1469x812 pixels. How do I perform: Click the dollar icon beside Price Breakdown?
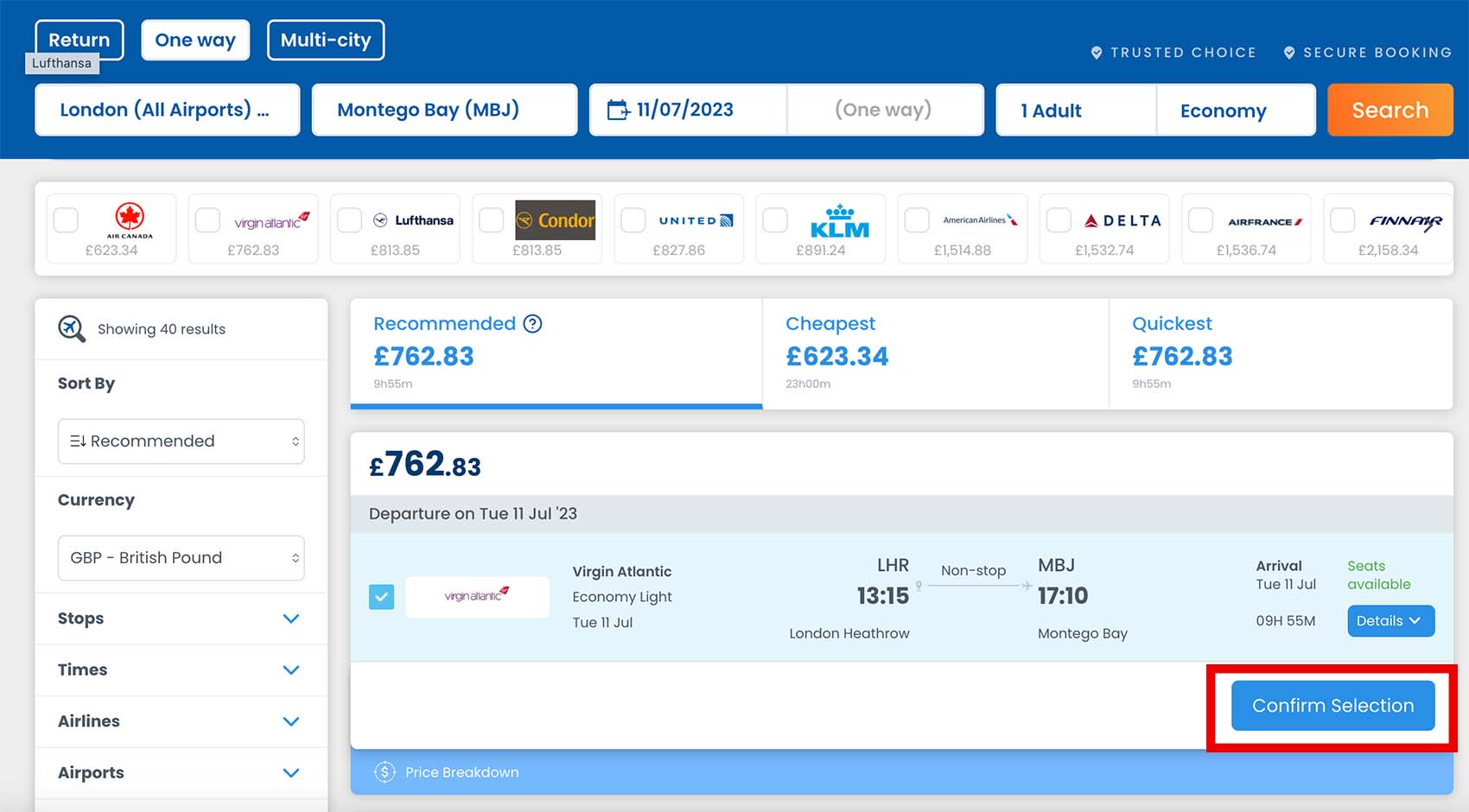[385, 772]
